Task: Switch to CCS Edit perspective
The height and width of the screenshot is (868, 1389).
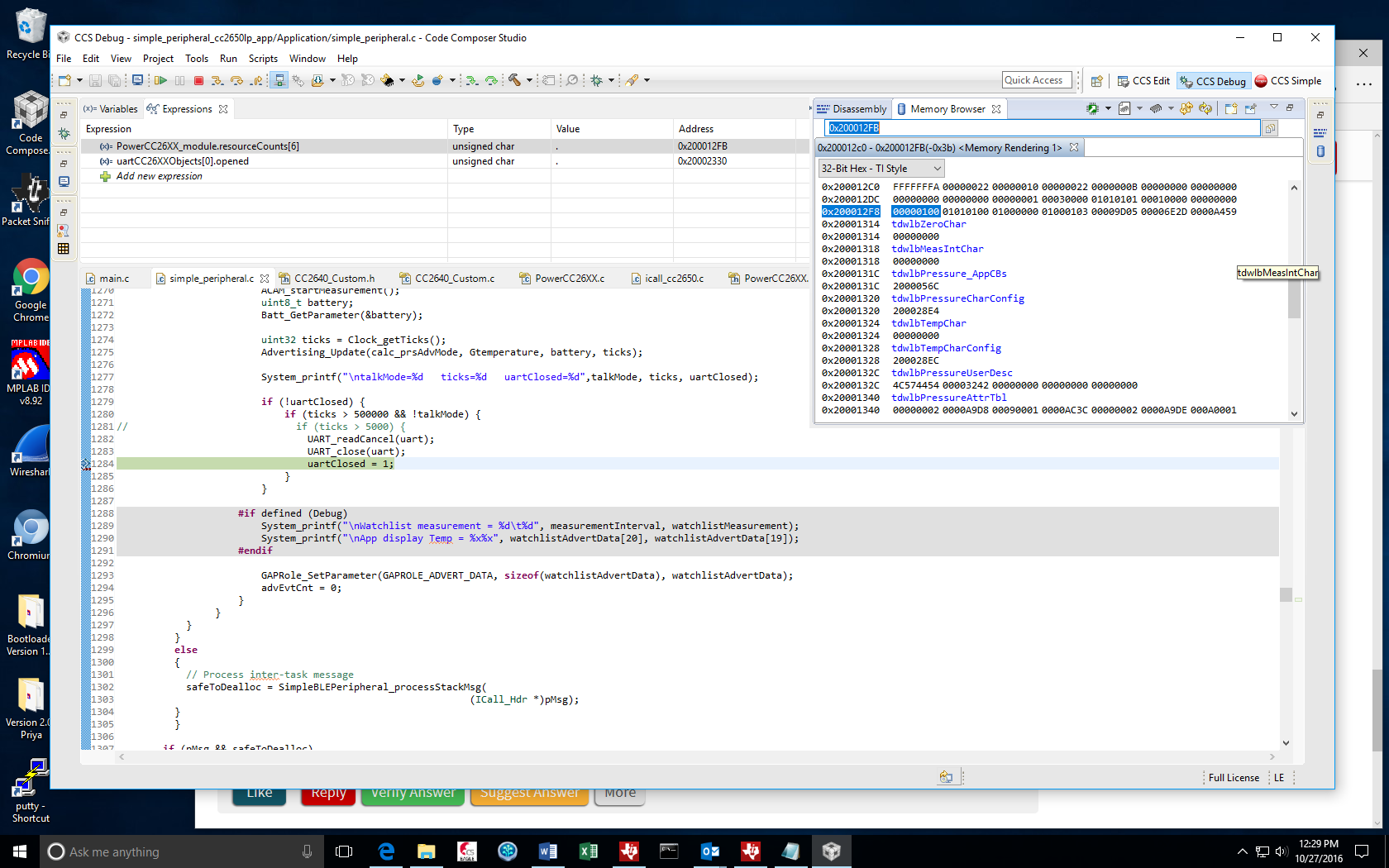Action: click(1143, 81)
